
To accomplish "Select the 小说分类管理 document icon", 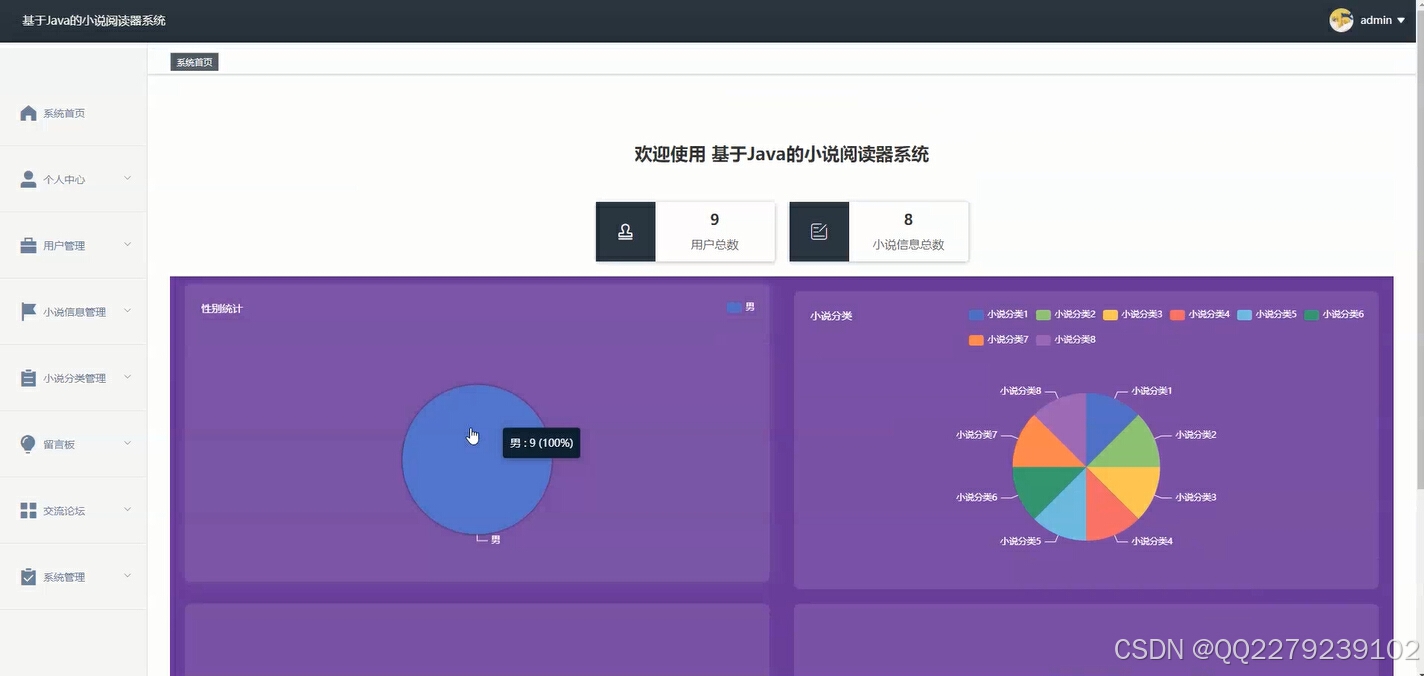I will click(26, 377).
